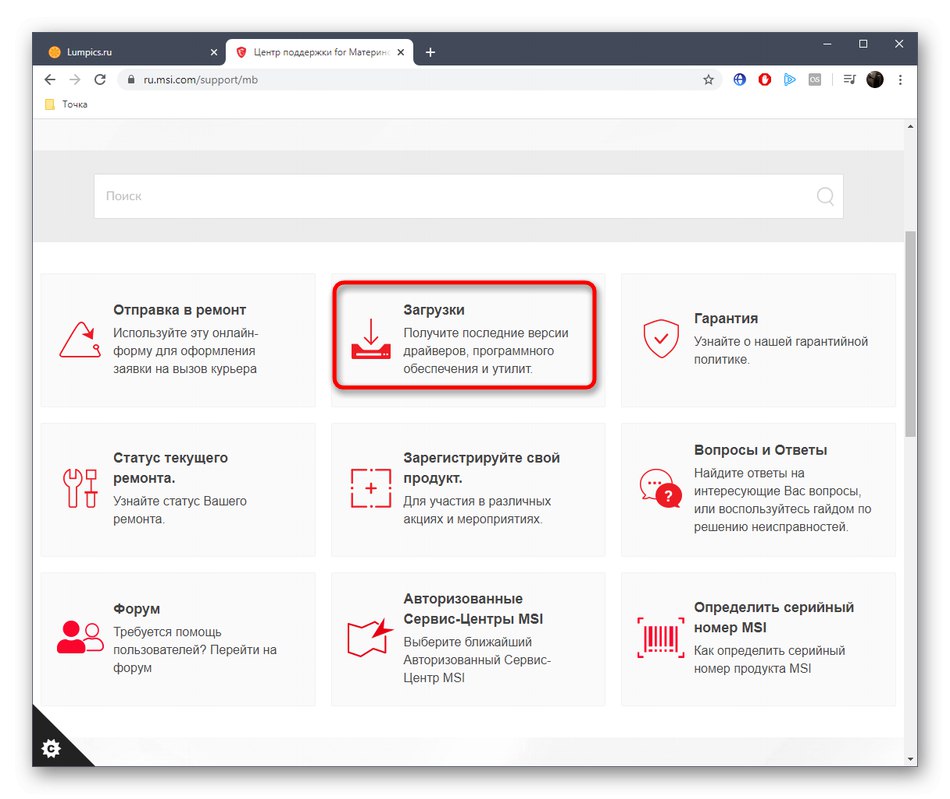The height and width of the screenshot is (799, 950).
Task: Click text "Получите последние версии драйверов"
Action: (x=486, y=342)
